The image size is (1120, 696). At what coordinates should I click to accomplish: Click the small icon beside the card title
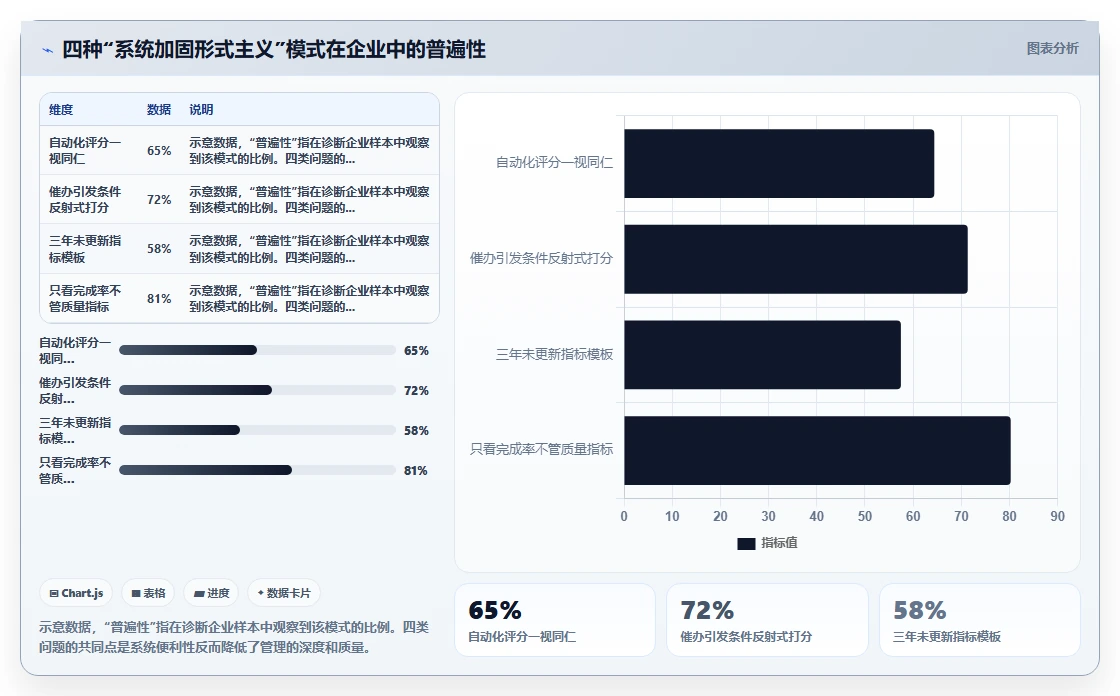48,50
